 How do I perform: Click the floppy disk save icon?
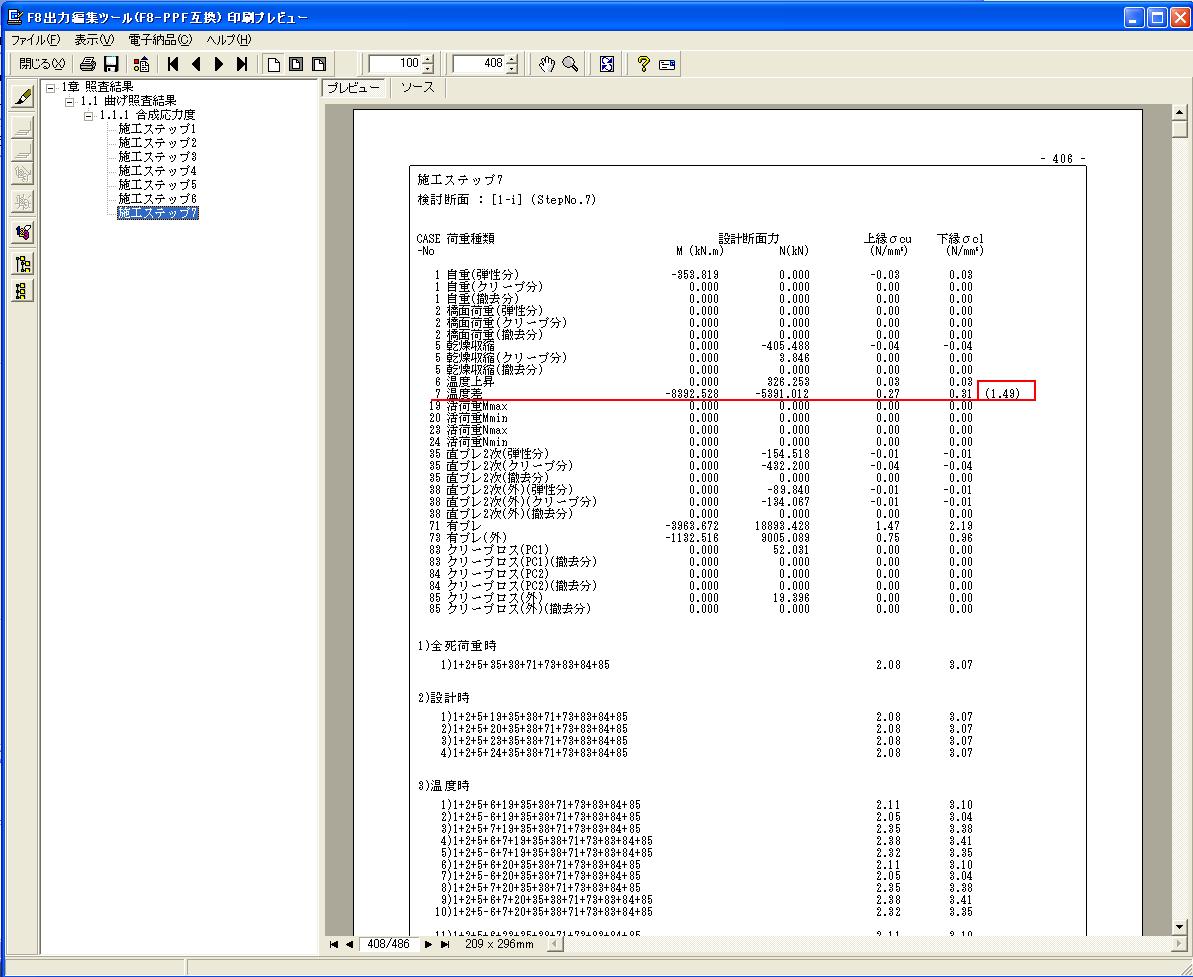[111, 64]
